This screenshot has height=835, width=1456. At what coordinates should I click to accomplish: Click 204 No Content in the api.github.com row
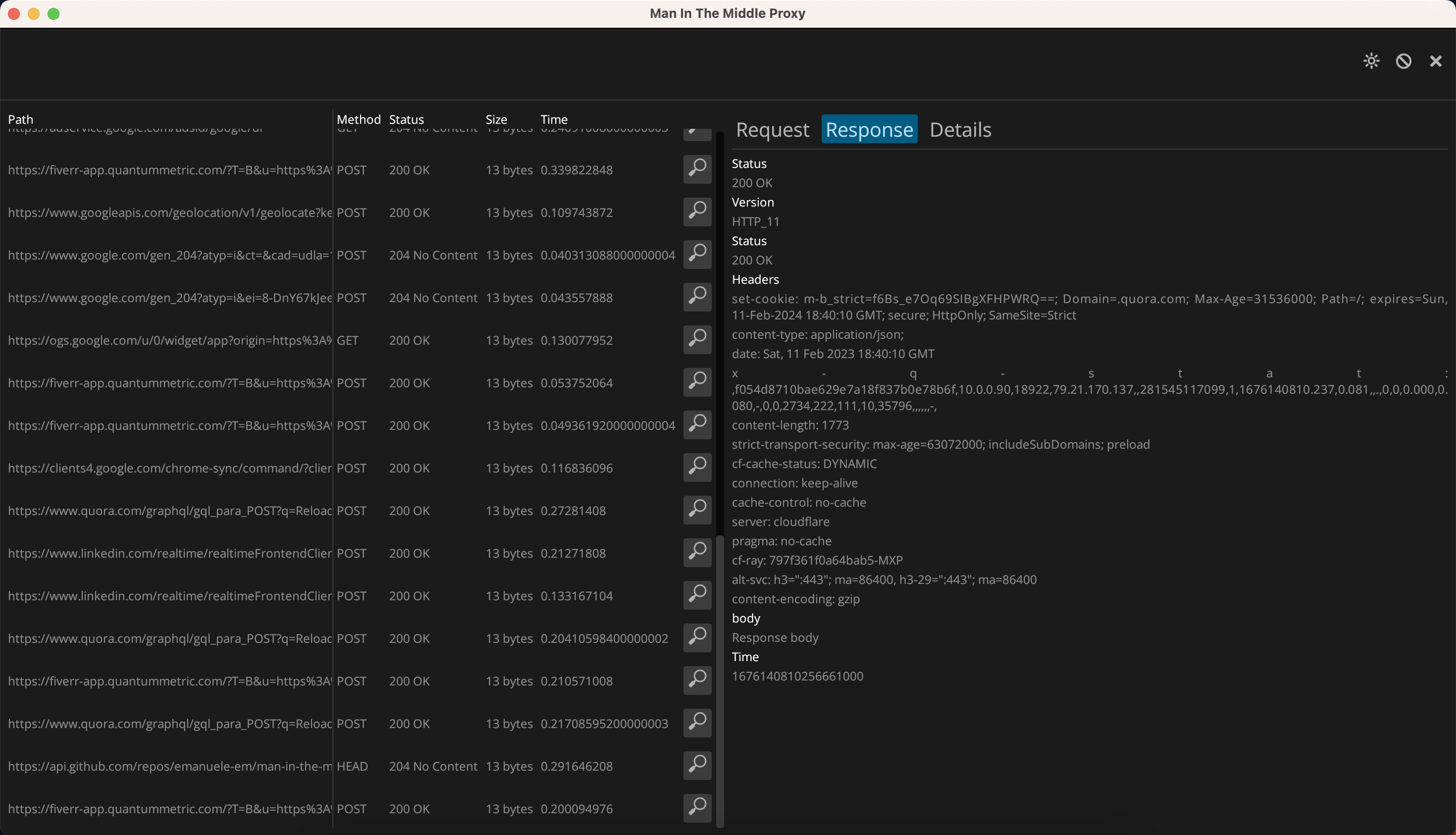coord(433,767)
